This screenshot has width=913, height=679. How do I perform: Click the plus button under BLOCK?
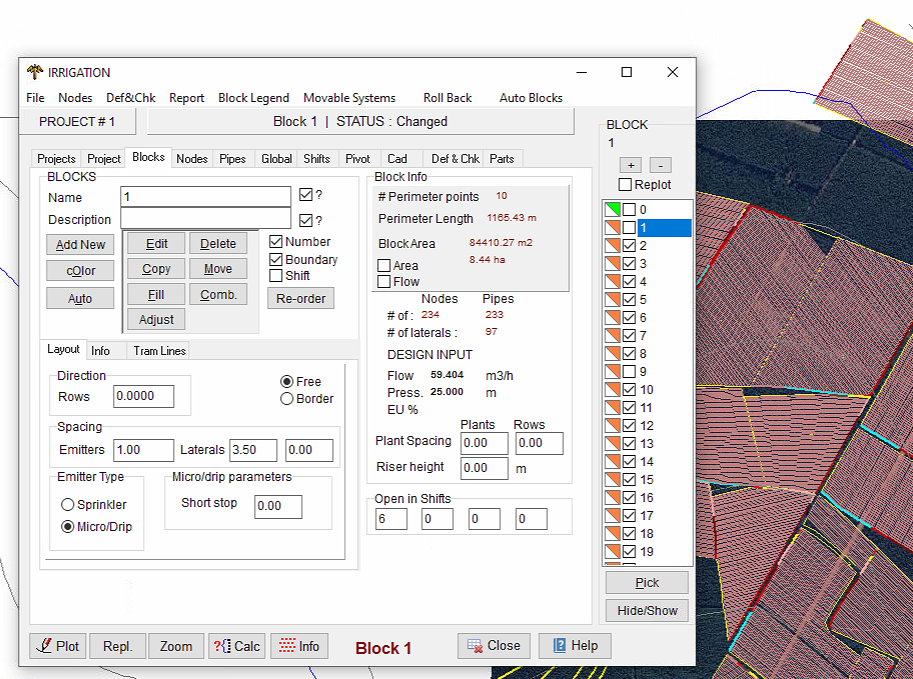click(x=631, y=165)
